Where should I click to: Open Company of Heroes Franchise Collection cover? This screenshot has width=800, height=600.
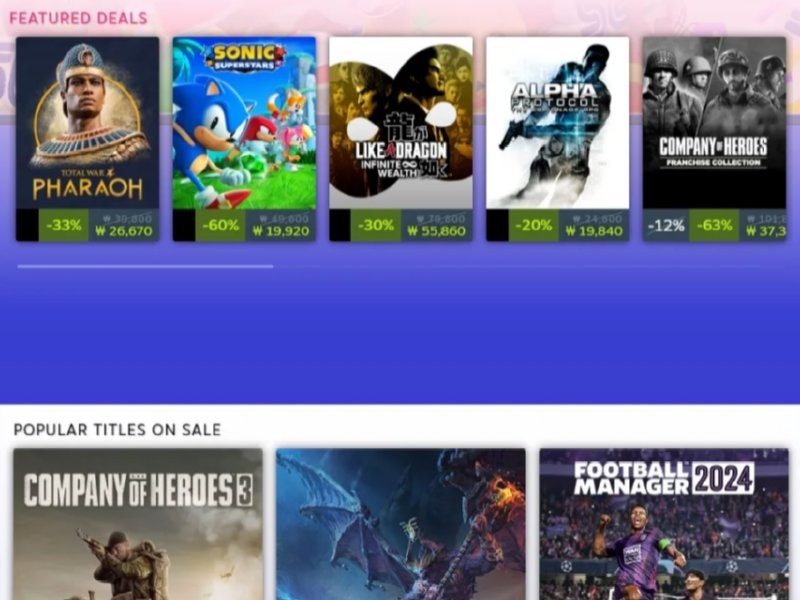click(714, 122)
